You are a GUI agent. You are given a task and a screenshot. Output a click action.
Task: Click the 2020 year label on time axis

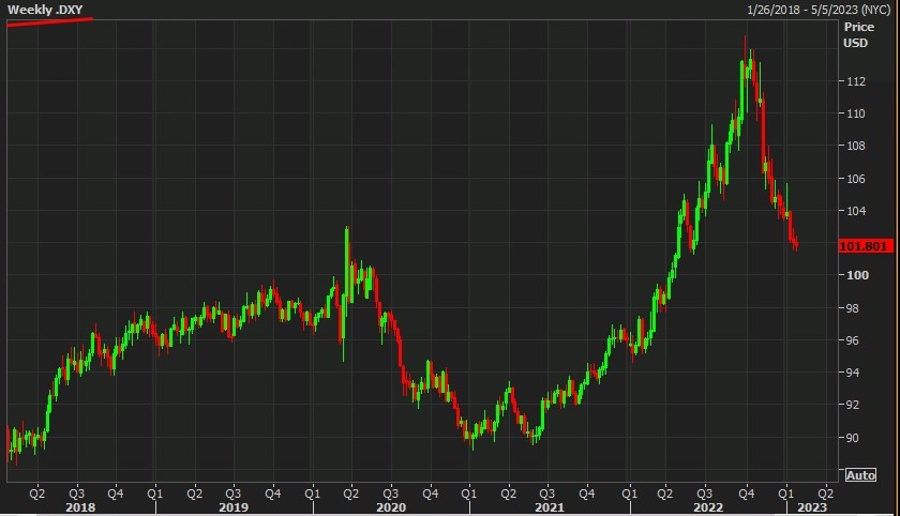[x=391, y=507]
